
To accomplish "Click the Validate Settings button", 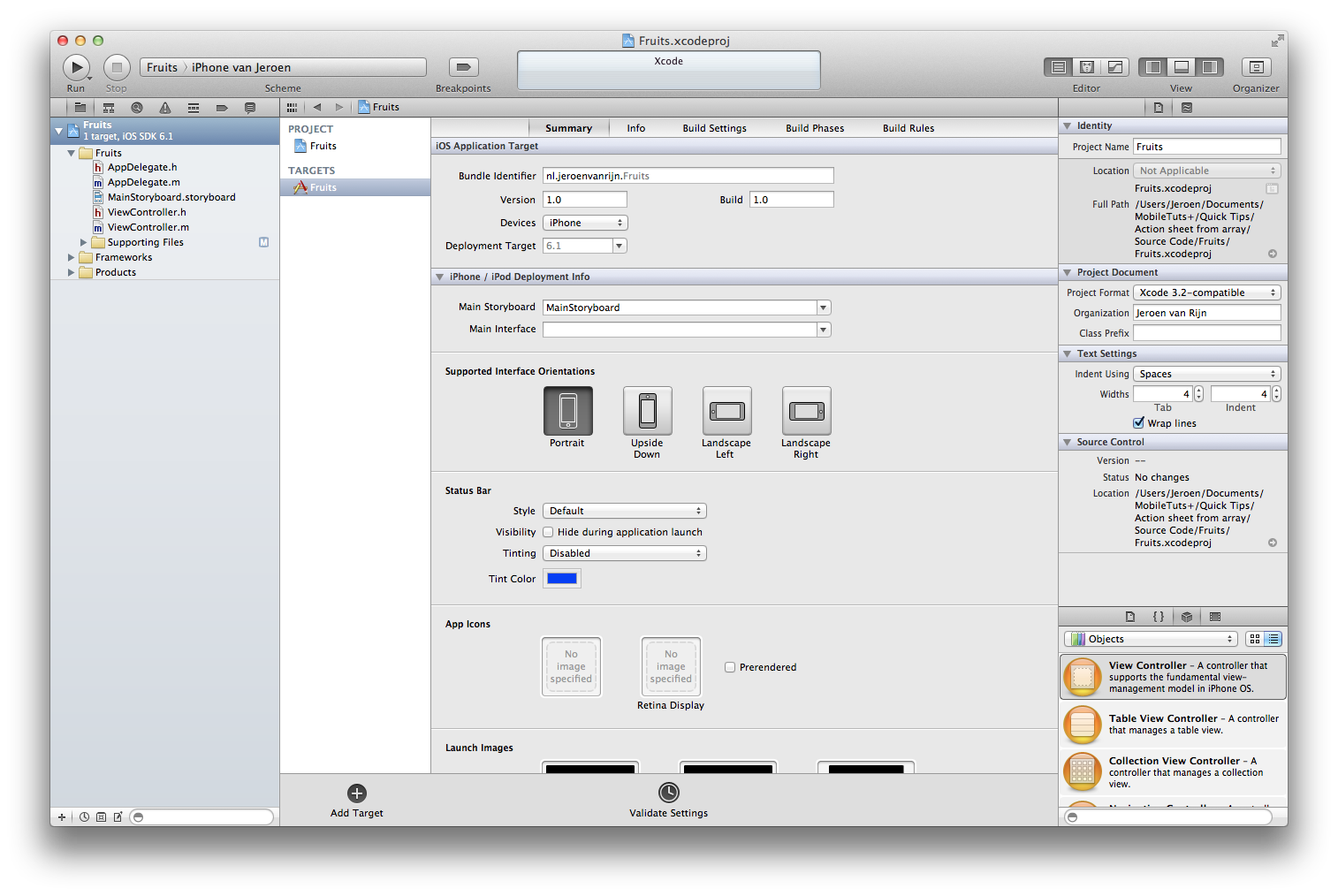I will coord(669,801).
